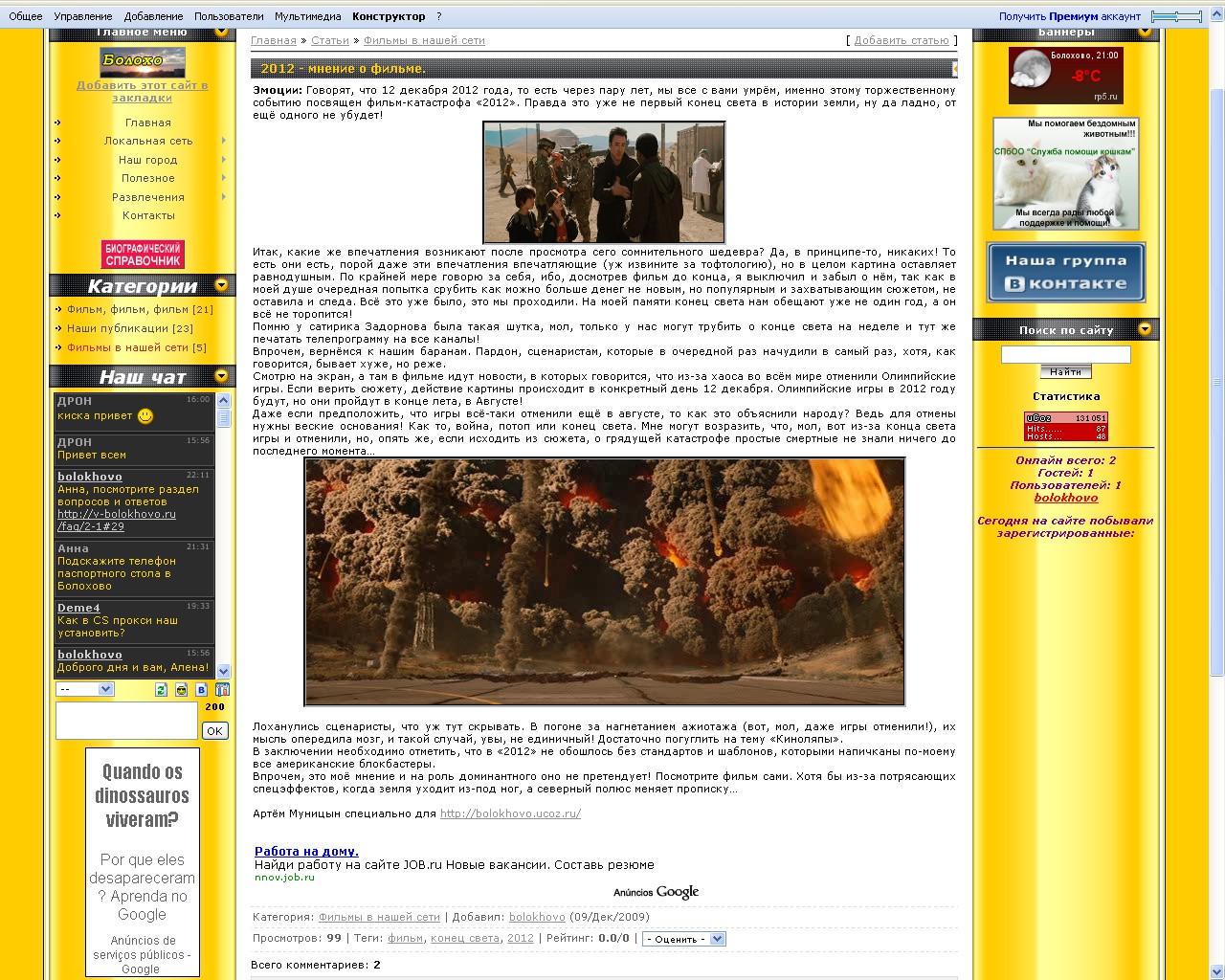1225x980 pixels.
Task: Open the Оценить rating dropdown
Action: 684,939
